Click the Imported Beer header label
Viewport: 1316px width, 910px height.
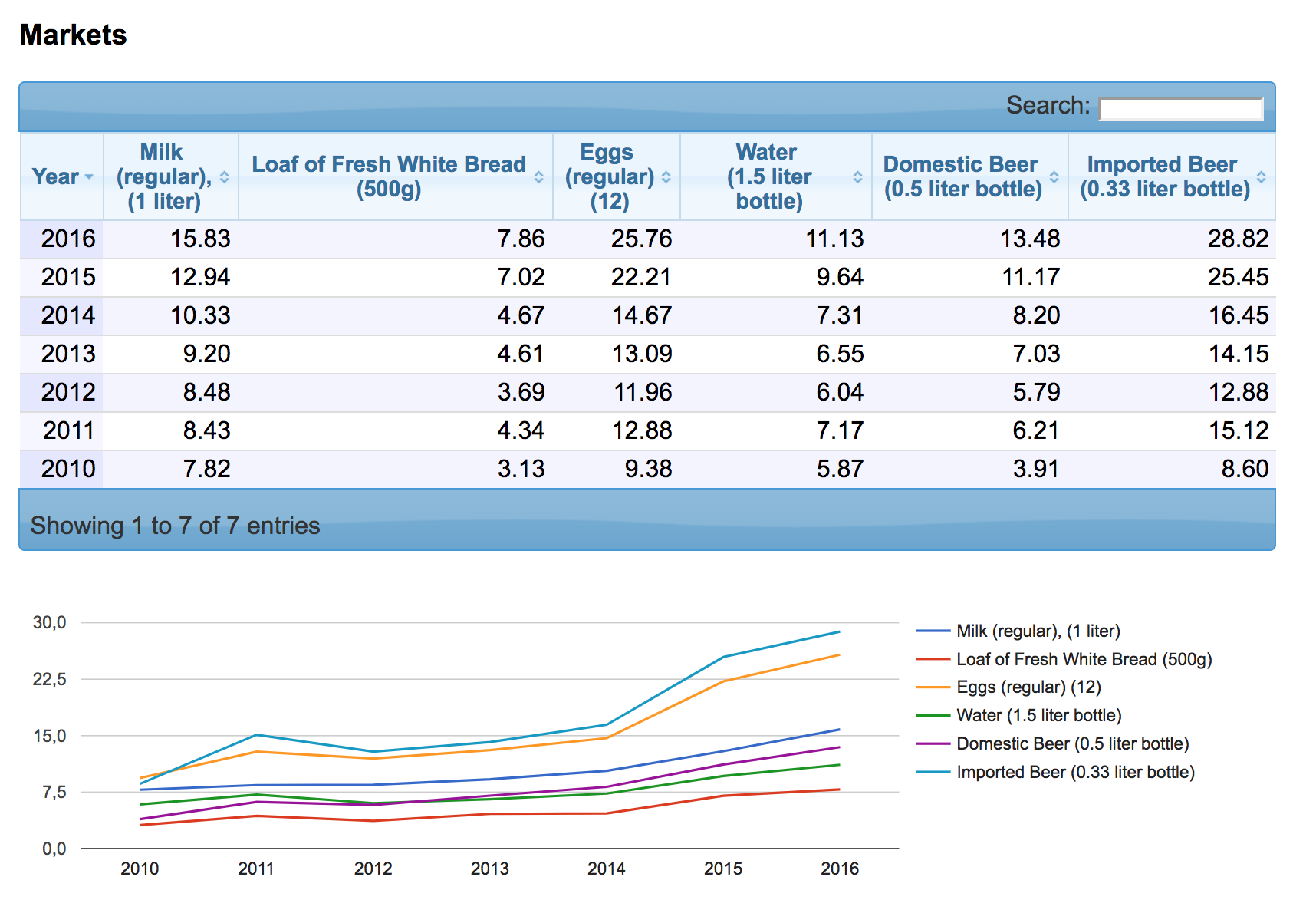1164,176
